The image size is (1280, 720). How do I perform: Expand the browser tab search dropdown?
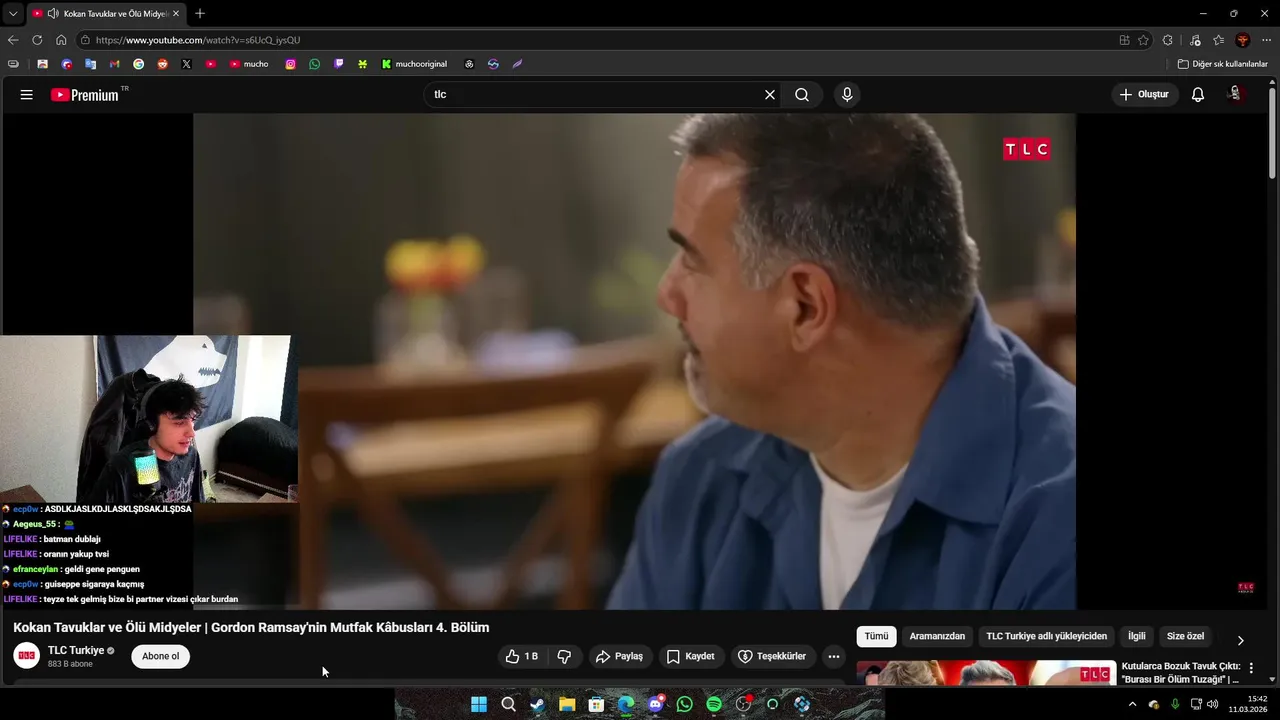point(13,14)
